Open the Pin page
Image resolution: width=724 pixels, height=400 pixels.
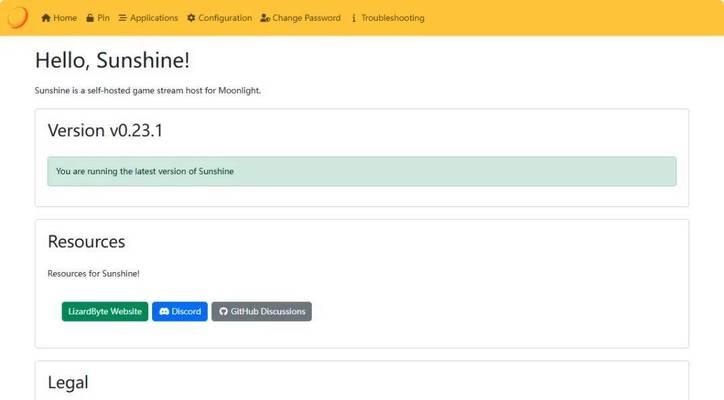click(98, 18)
